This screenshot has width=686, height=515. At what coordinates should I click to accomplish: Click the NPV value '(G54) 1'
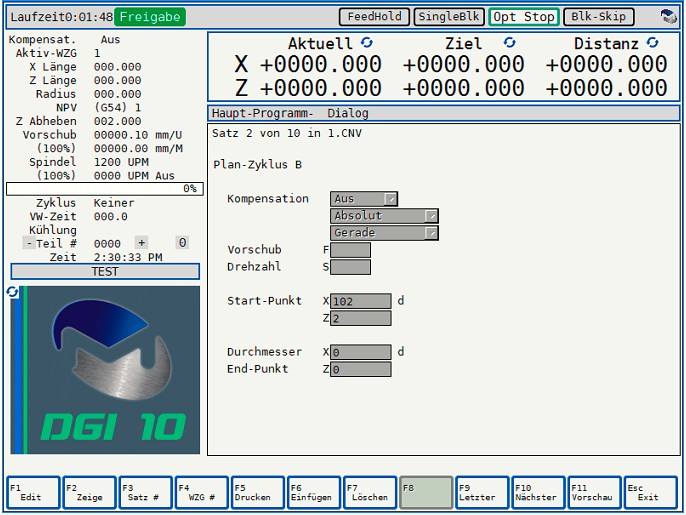(117, 108)
